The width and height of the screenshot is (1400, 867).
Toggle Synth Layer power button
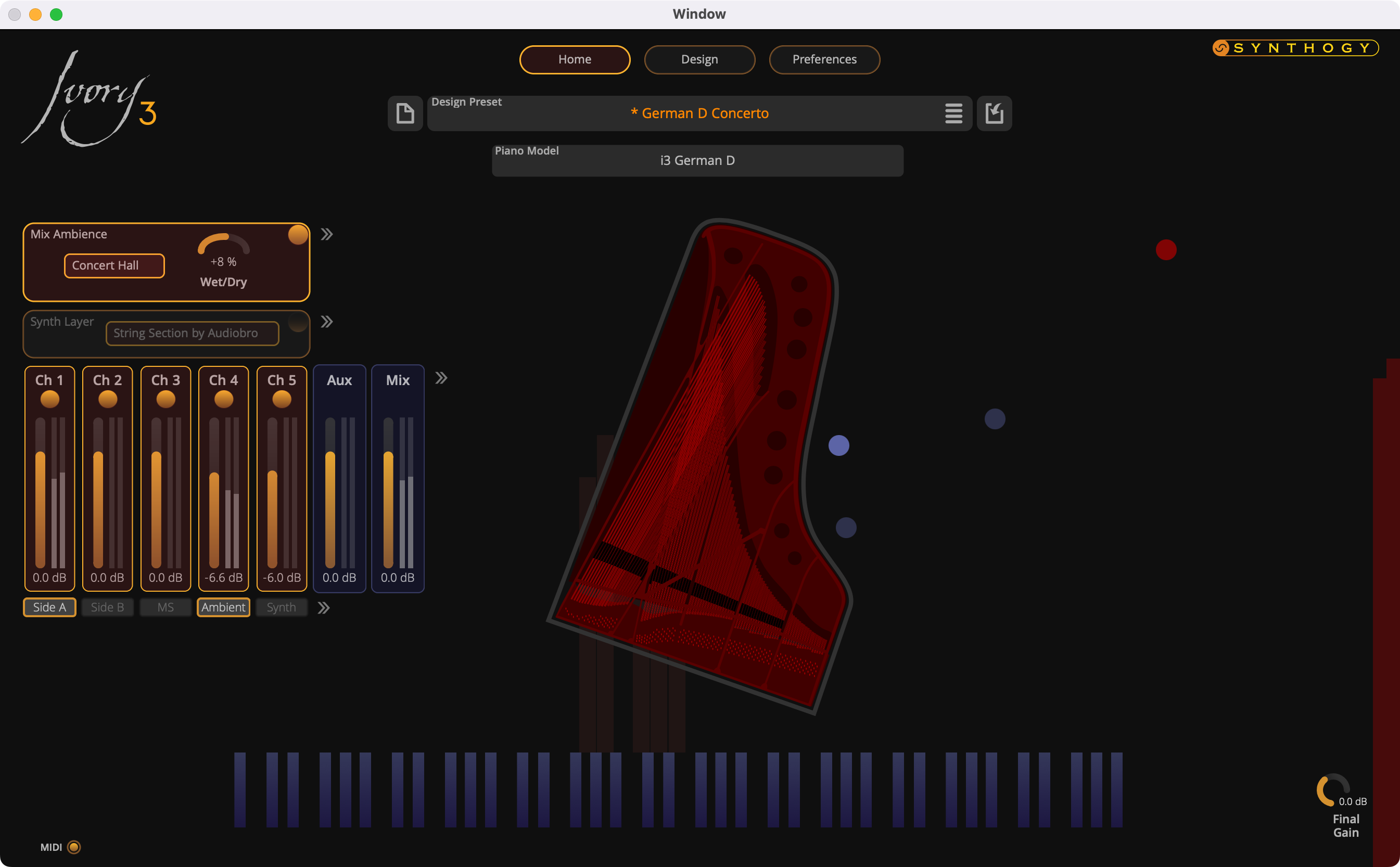click(x=298, y=322)
